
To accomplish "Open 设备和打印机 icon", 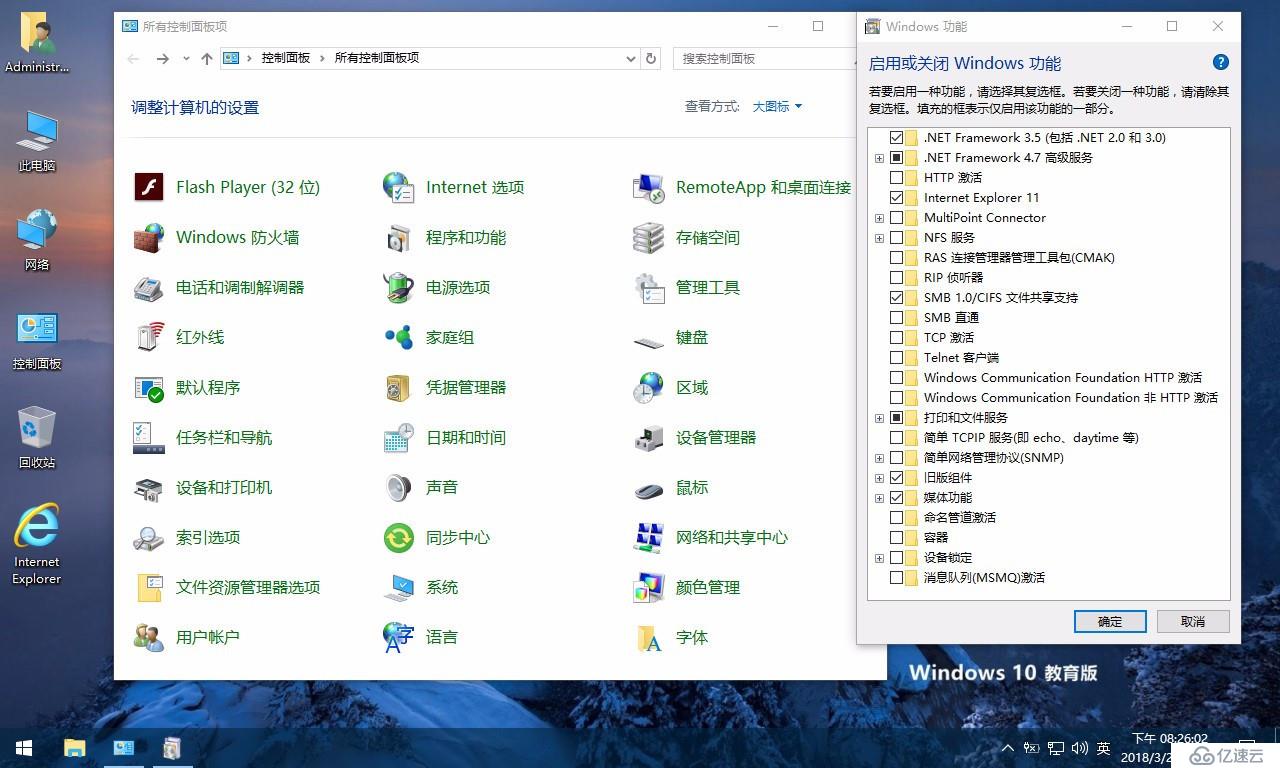I will (149, 487).
